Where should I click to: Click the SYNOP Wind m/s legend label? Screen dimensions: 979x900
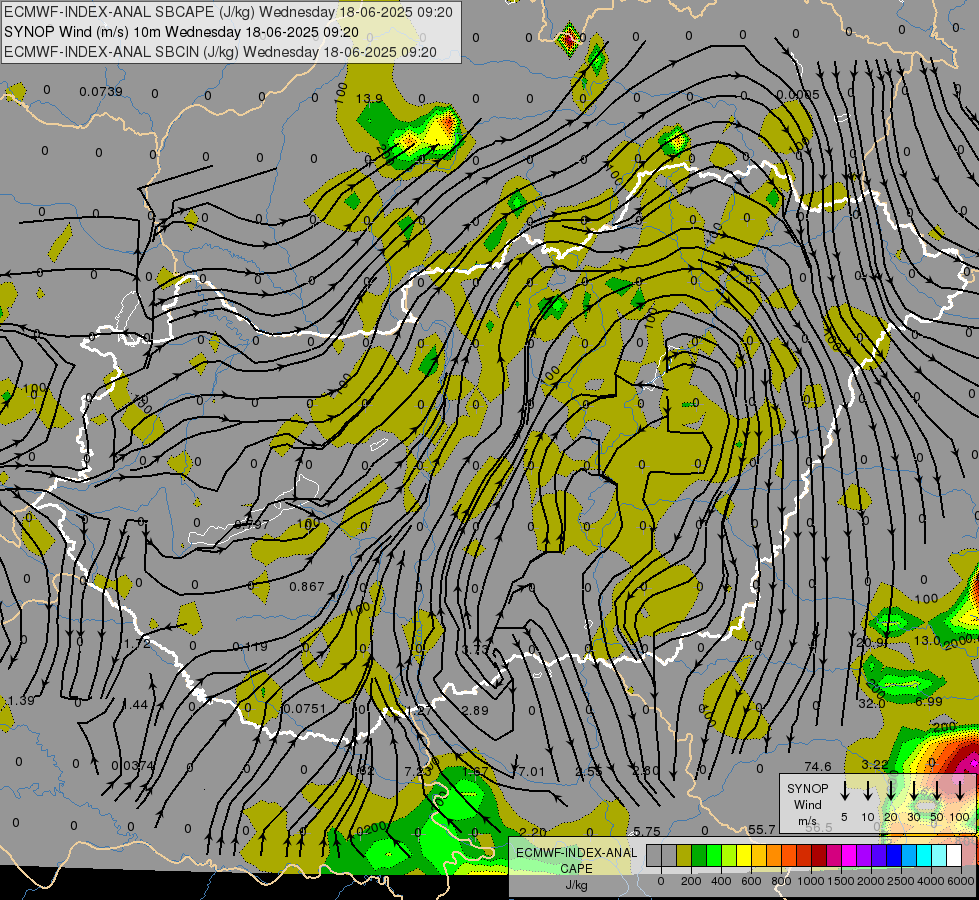(807, 804)
